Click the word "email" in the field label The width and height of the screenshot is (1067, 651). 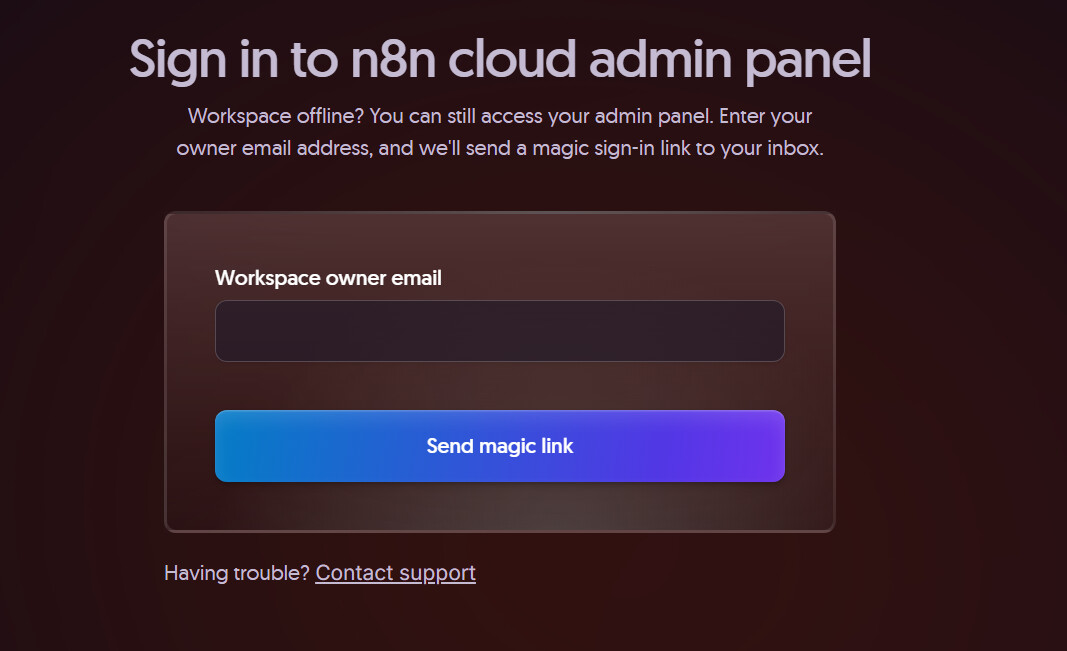point(415,278)
